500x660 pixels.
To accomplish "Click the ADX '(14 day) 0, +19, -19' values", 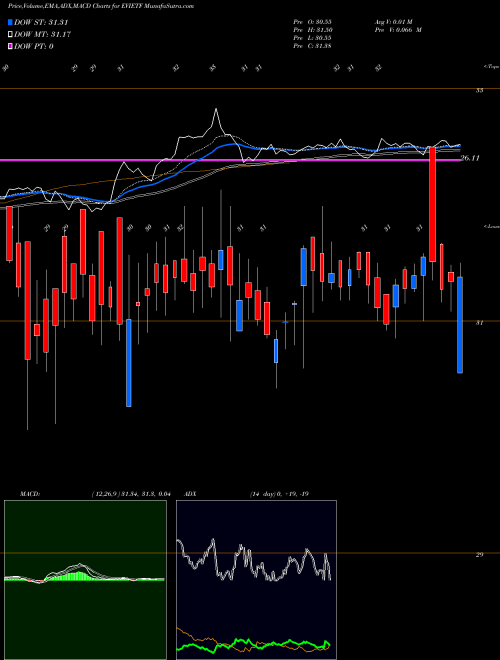I will (279, 494).
